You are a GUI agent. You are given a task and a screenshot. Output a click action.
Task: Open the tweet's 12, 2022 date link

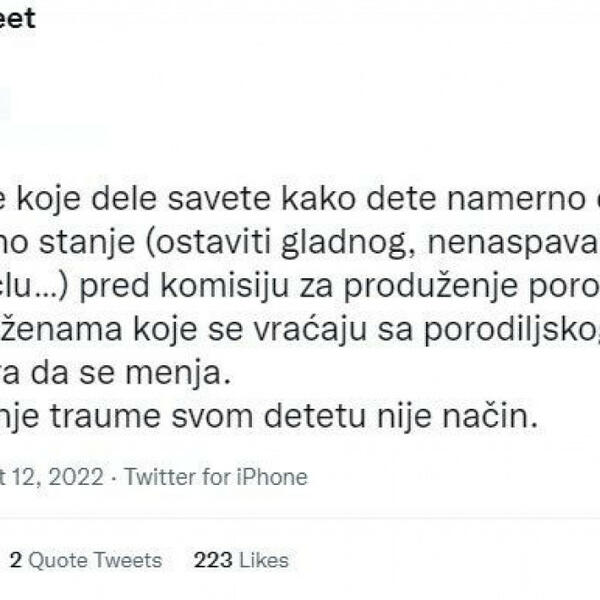56,477
